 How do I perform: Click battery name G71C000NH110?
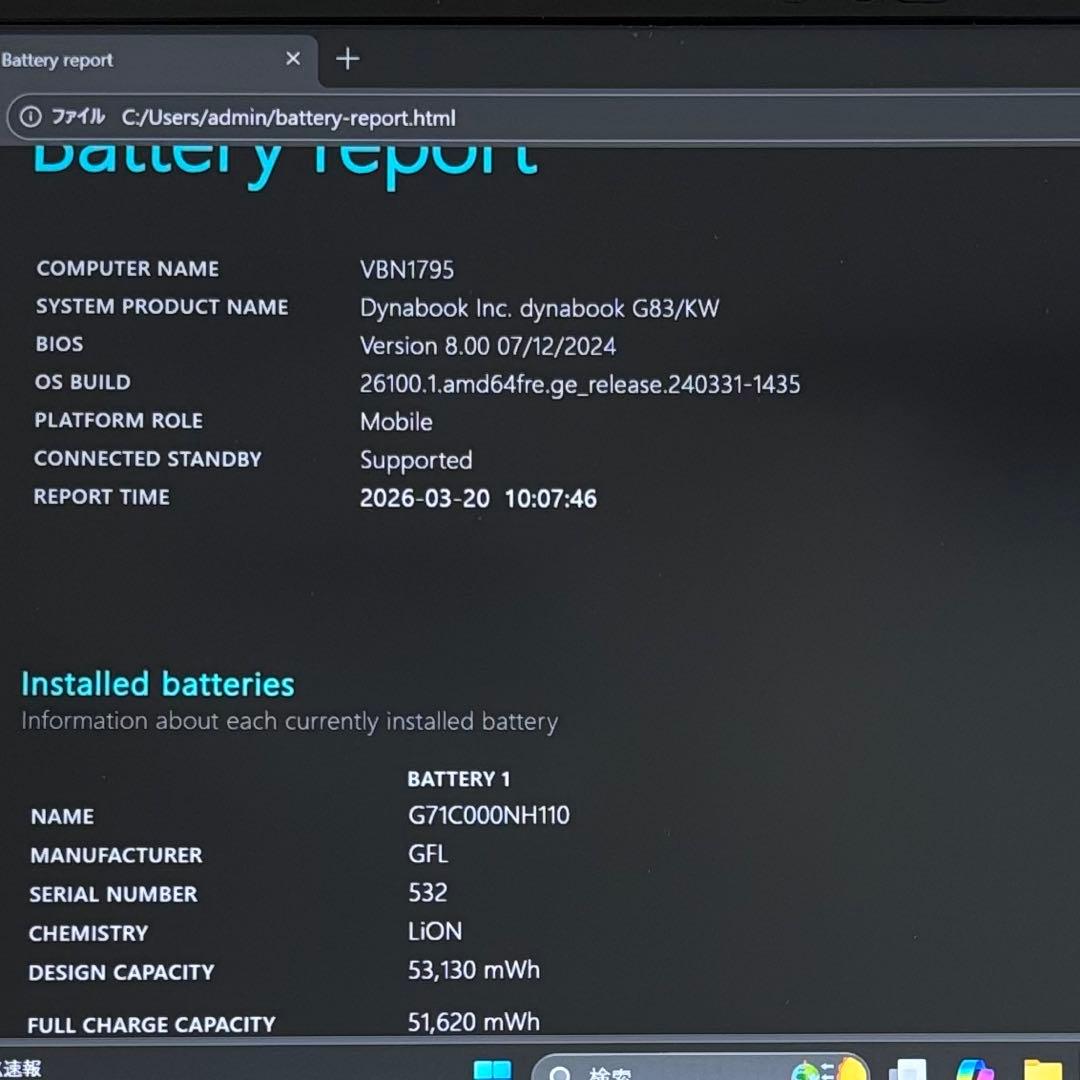pos(489,816)
